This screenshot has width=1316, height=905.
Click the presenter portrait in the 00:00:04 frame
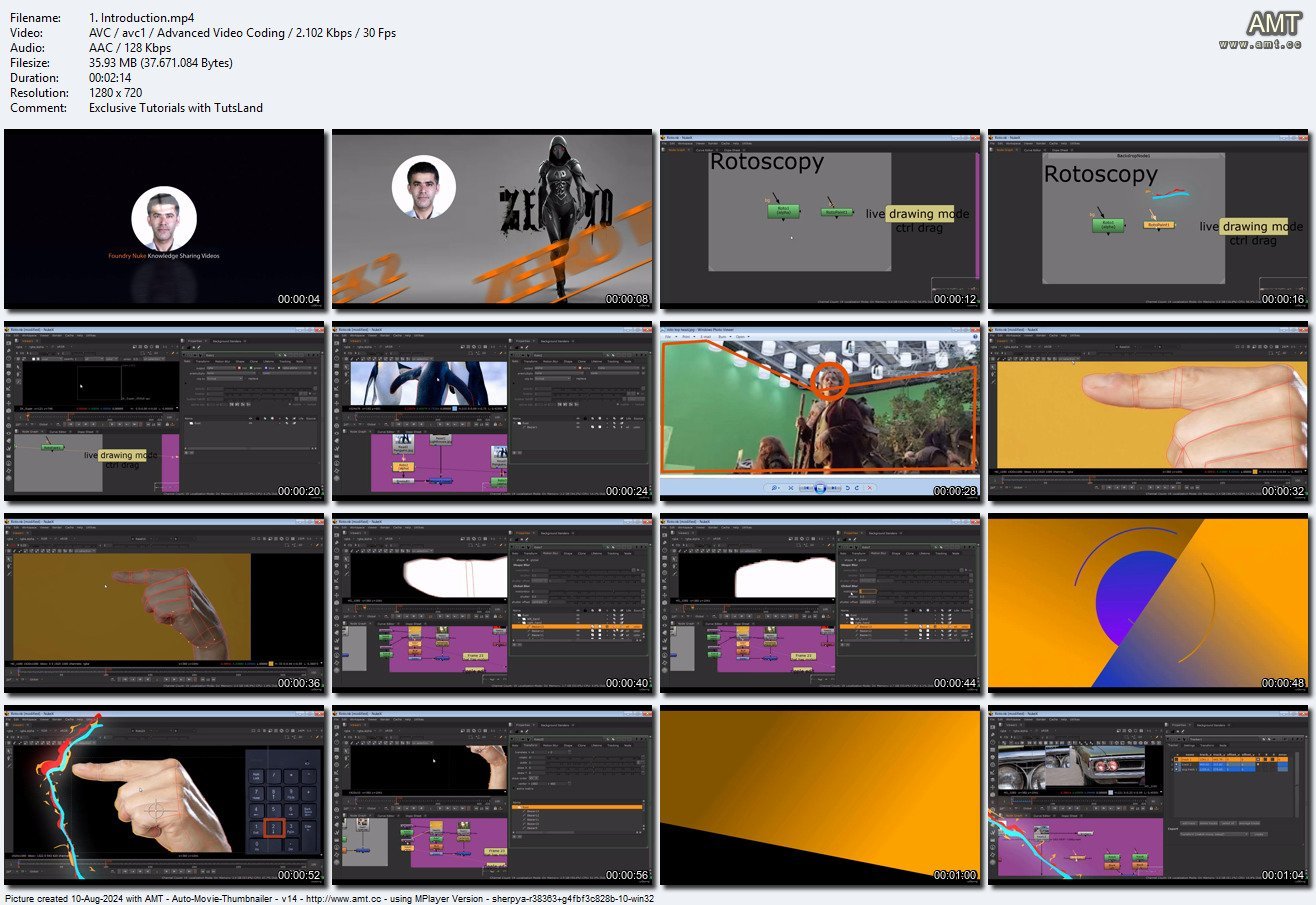164,219
